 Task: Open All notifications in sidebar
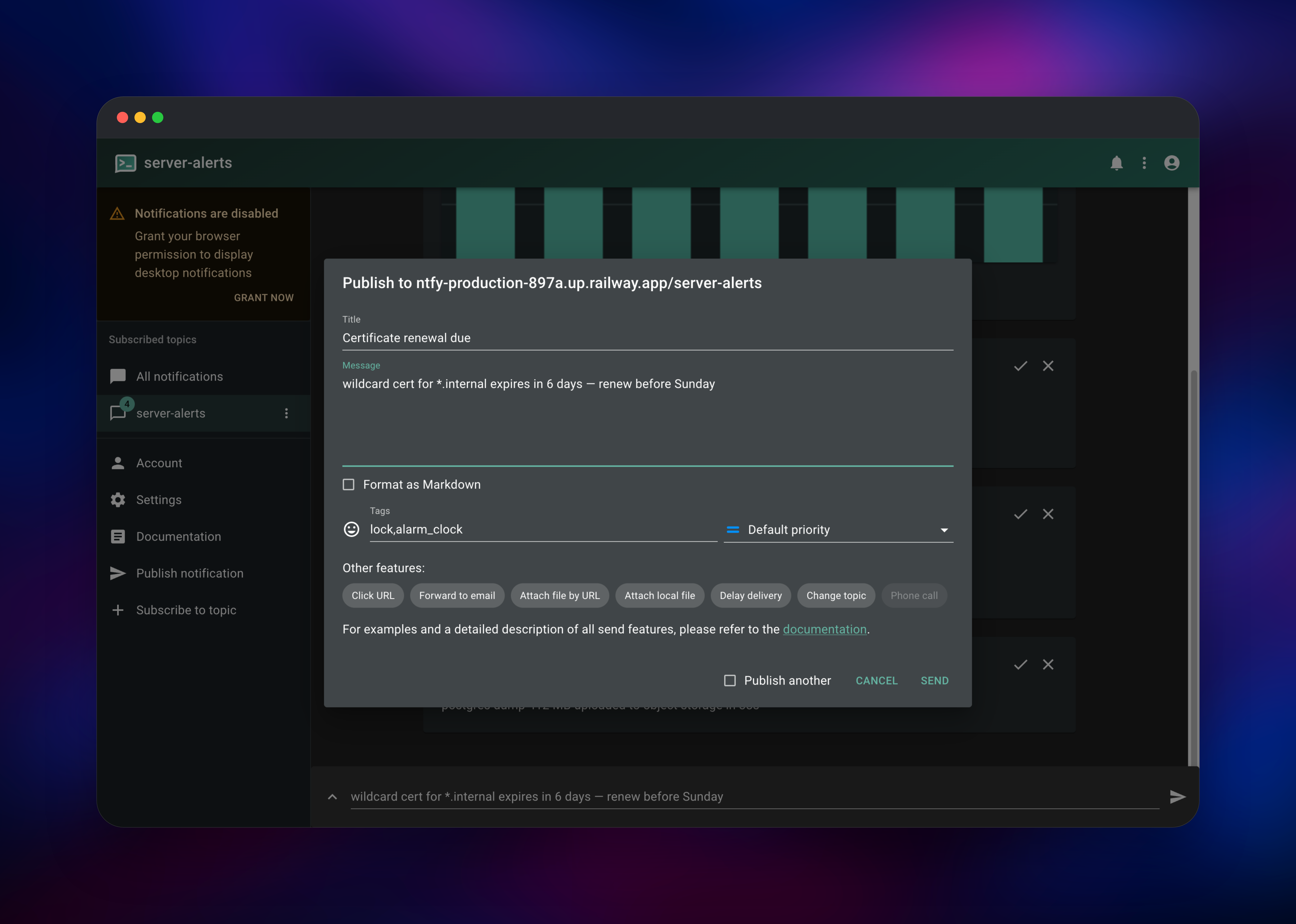tap(204, 377)
